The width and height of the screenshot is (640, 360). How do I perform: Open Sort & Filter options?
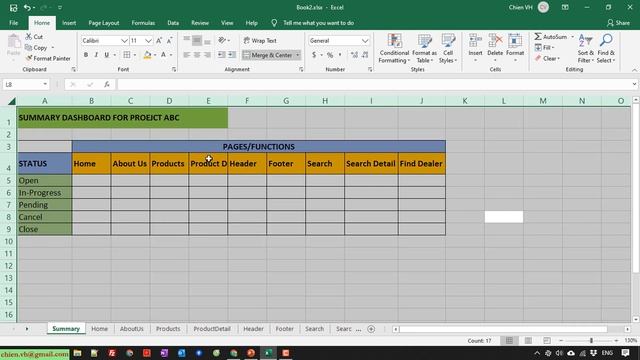click(586, 49)
